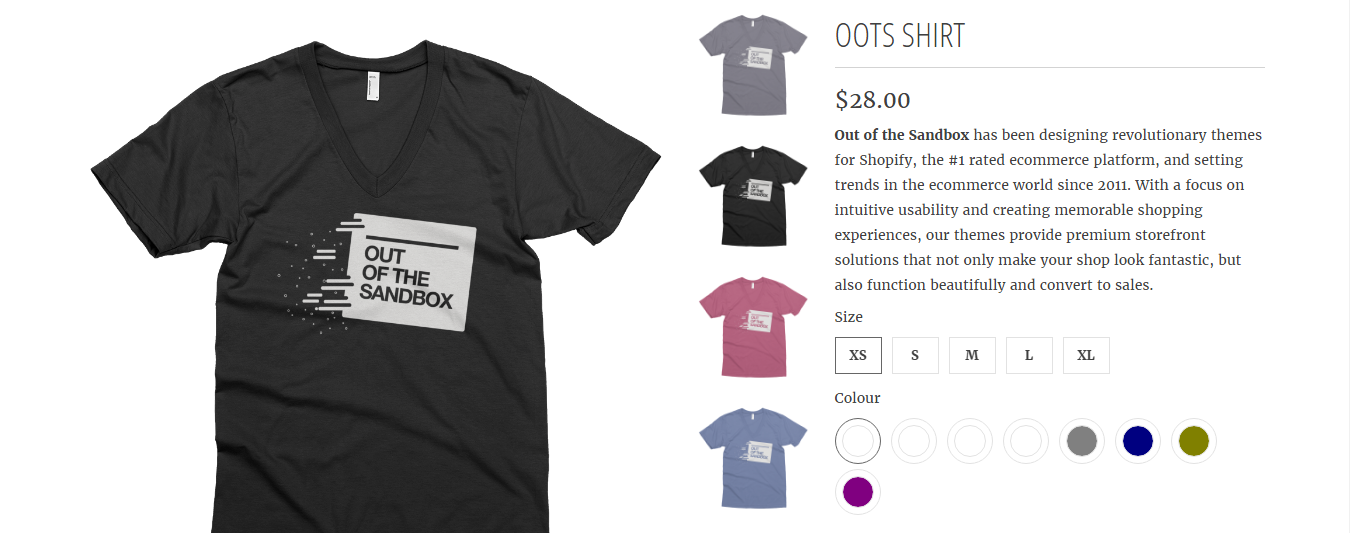1350x533 pixels.
Task: Select the black shirt thumbnail
Action: [x=753, y=195]
